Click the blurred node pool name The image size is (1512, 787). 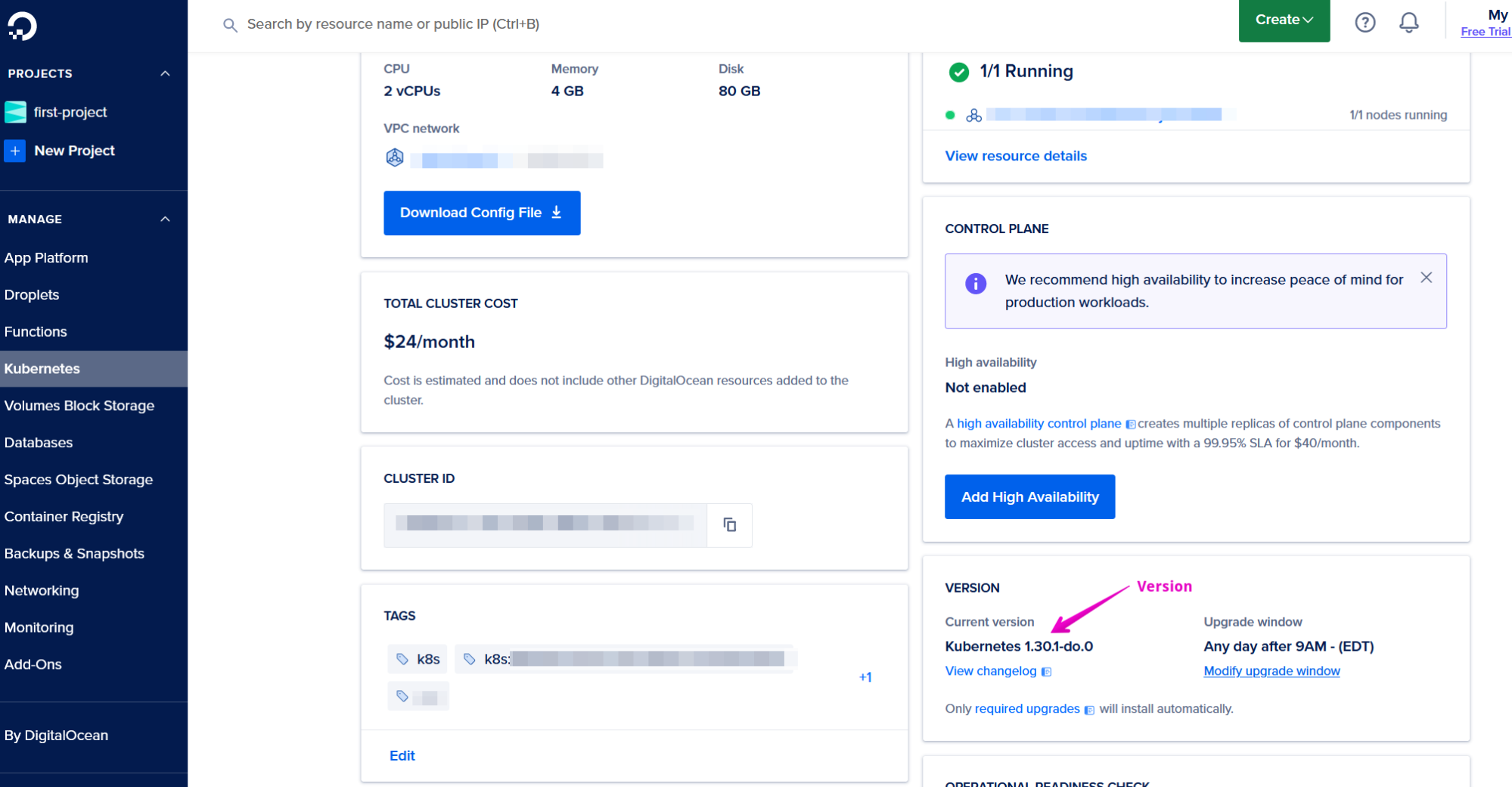(x=1104, y=115)
